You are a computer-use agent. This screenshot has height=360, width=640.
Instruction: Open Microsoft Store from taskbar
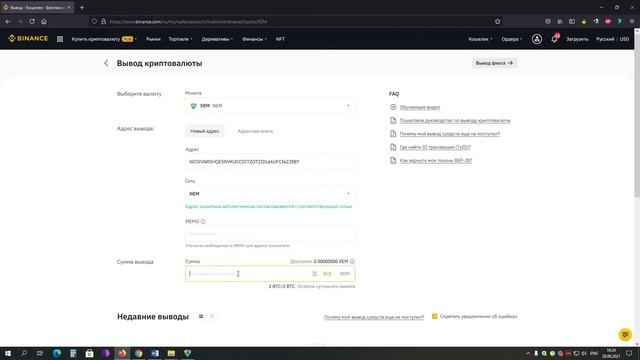89,353
